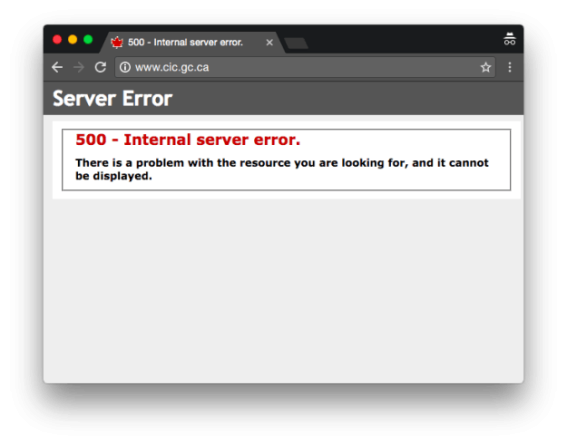Click the browser back arrow
Viewport: 567px width, 445px height.
(x=57, y=67)
